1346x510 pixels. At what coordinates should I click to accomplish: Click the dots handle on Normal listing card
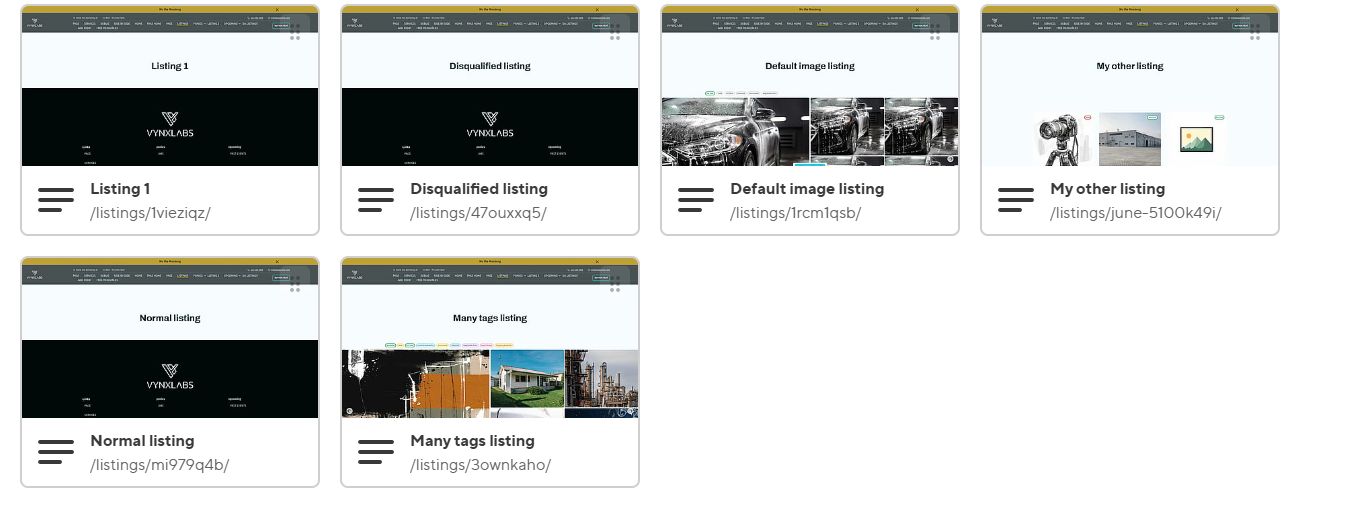click(295, 285)
